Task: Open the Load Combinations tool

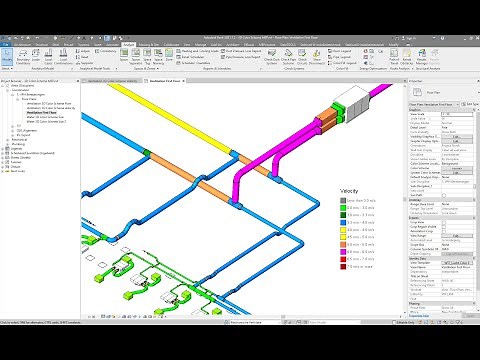Action: coord(63,57)
